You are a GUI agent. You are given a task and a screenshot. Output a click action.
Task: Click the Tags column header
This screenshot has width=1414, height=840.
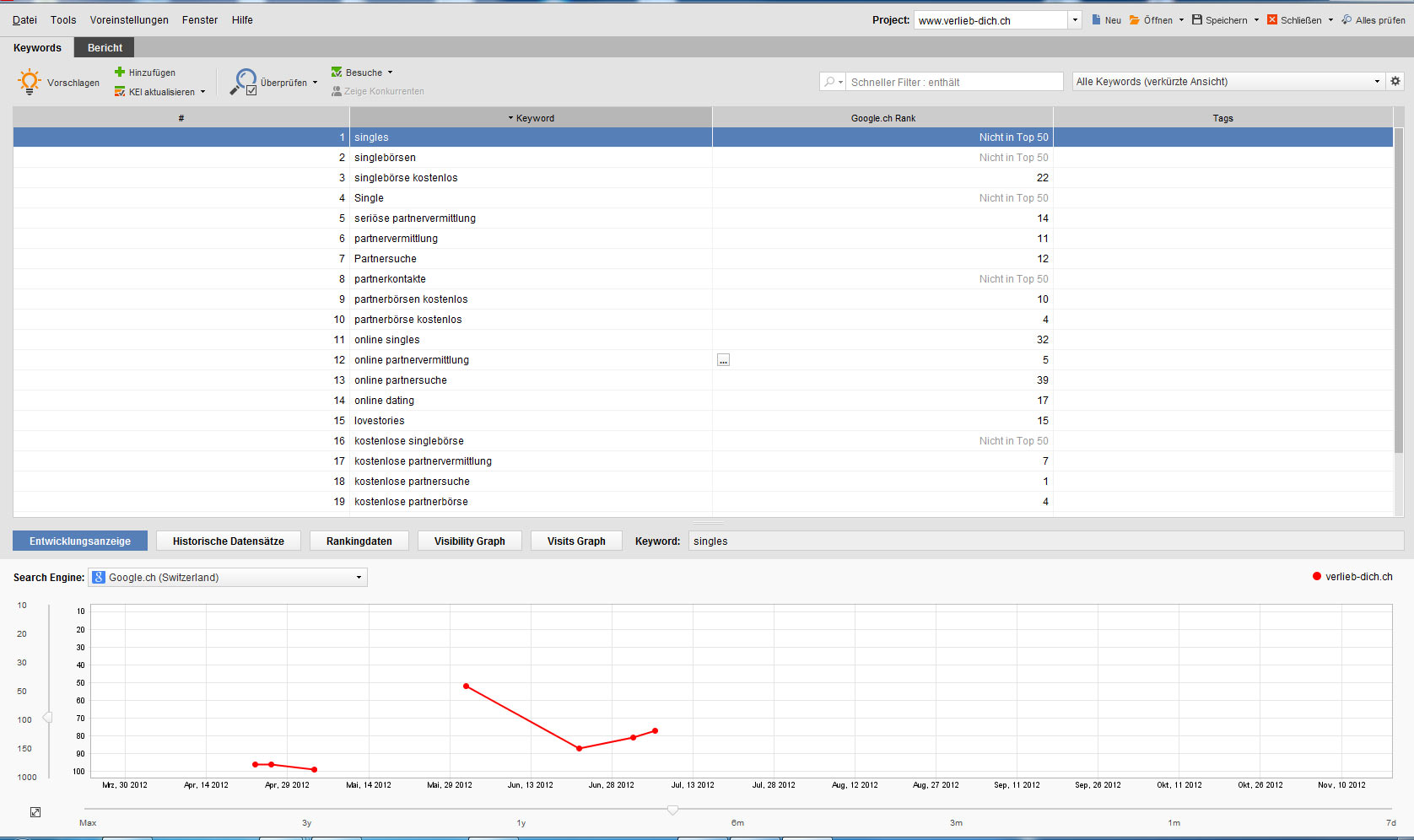[x=1222, y=118]
